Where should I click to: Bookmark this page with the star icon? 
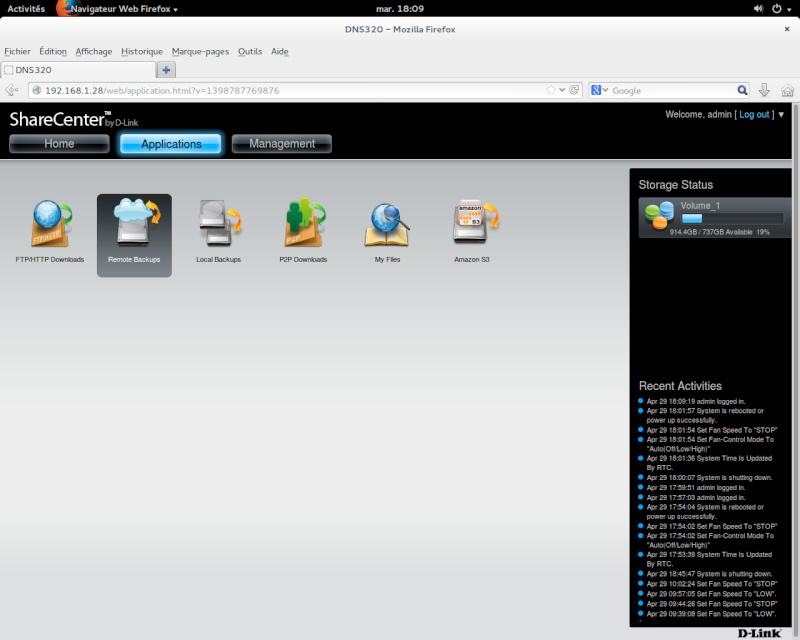[551, 90]
